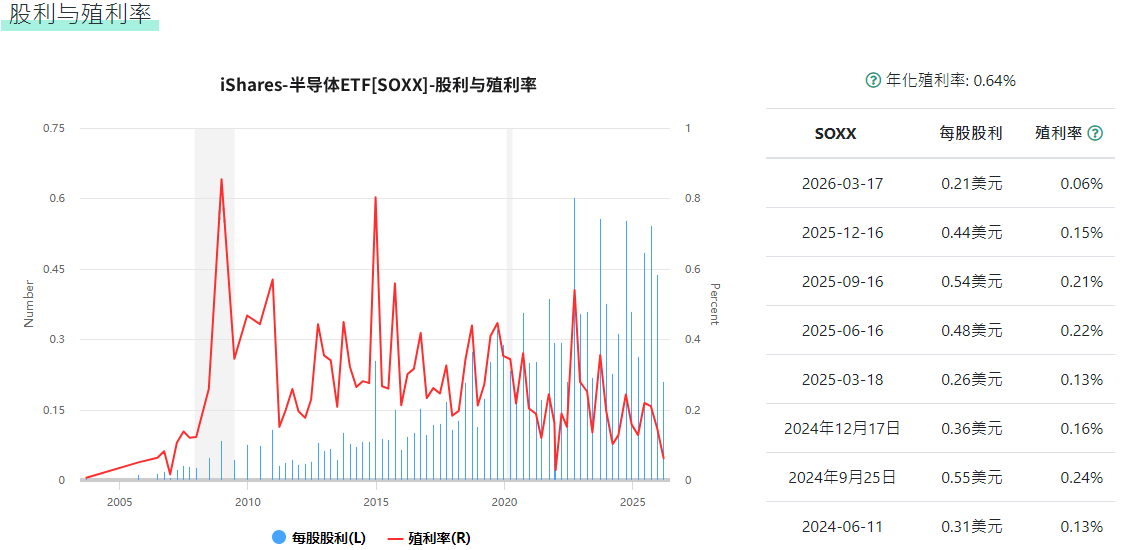
Task: Click the 0.22% yield value
Action: (x=1082, y=330)
